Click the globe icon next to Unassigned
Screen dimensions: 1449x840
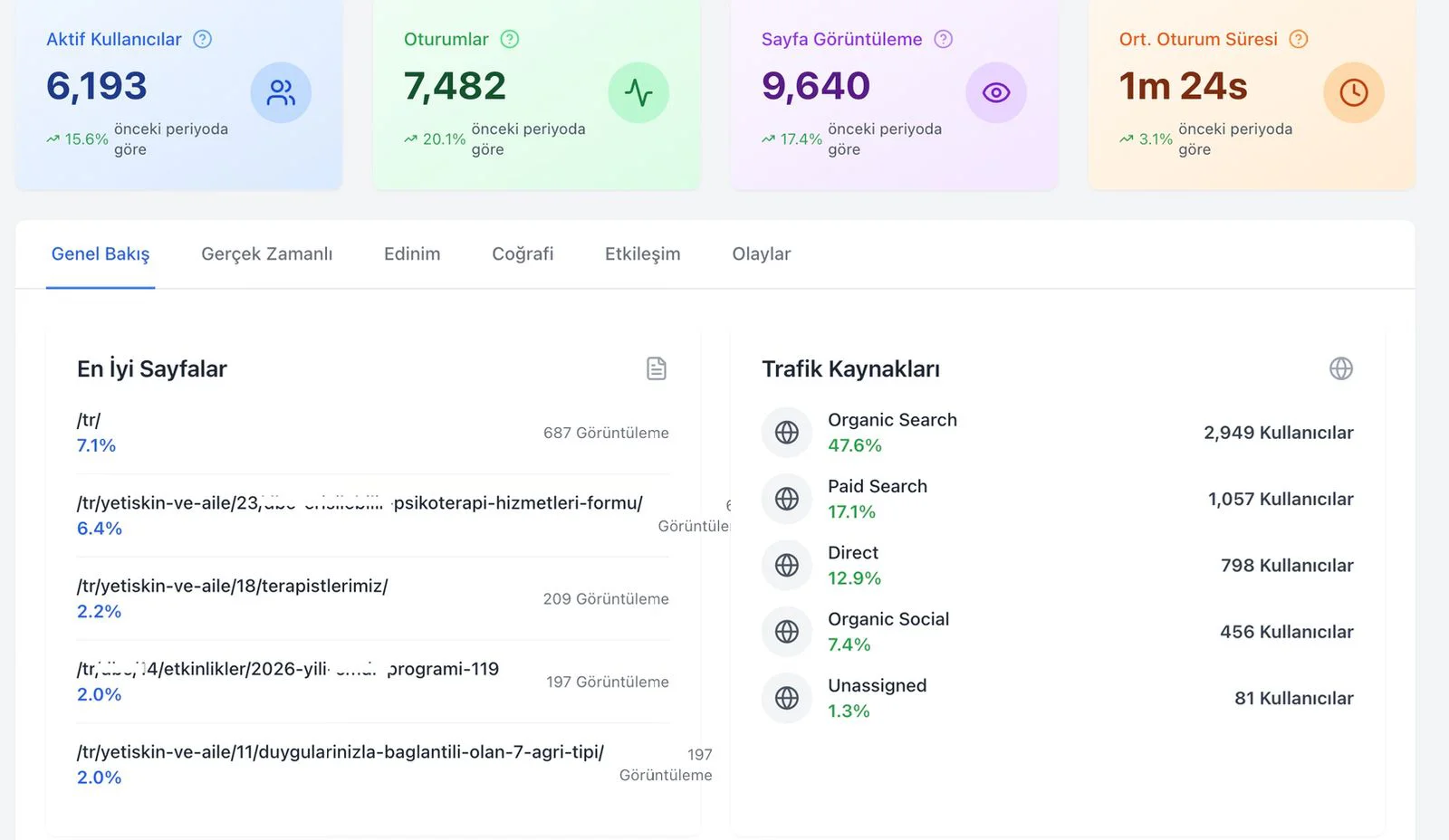pyautogui.click(x=787, y=698)
